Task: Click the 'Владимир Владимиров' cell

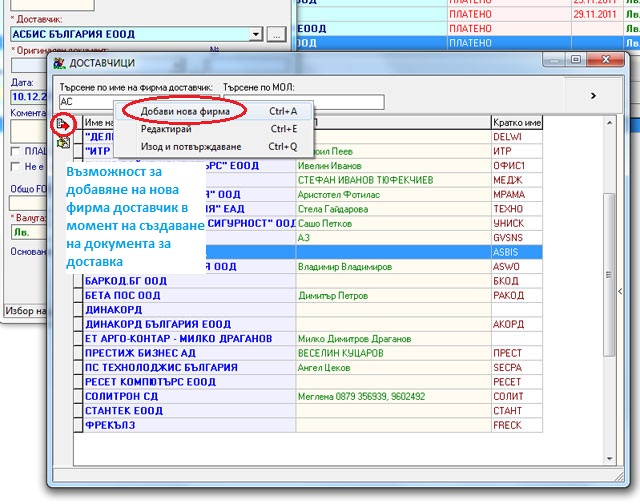Action: point(393,266)
